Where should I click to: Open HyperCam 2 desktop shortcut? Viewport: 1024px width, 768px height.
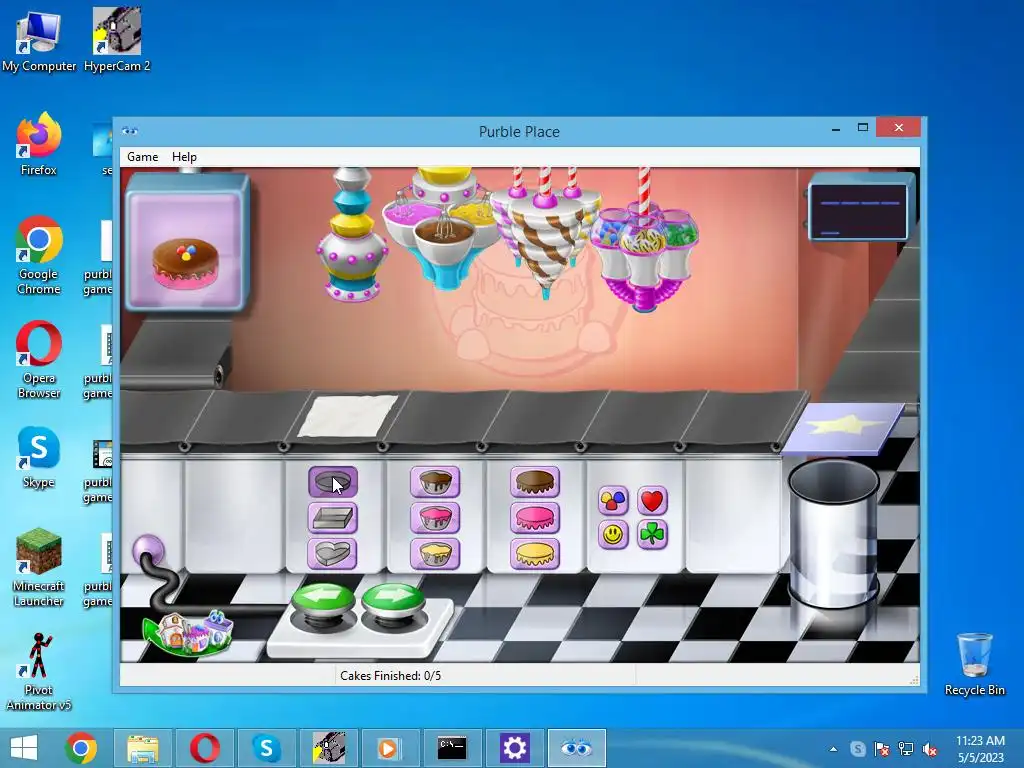tap(117, 41)
